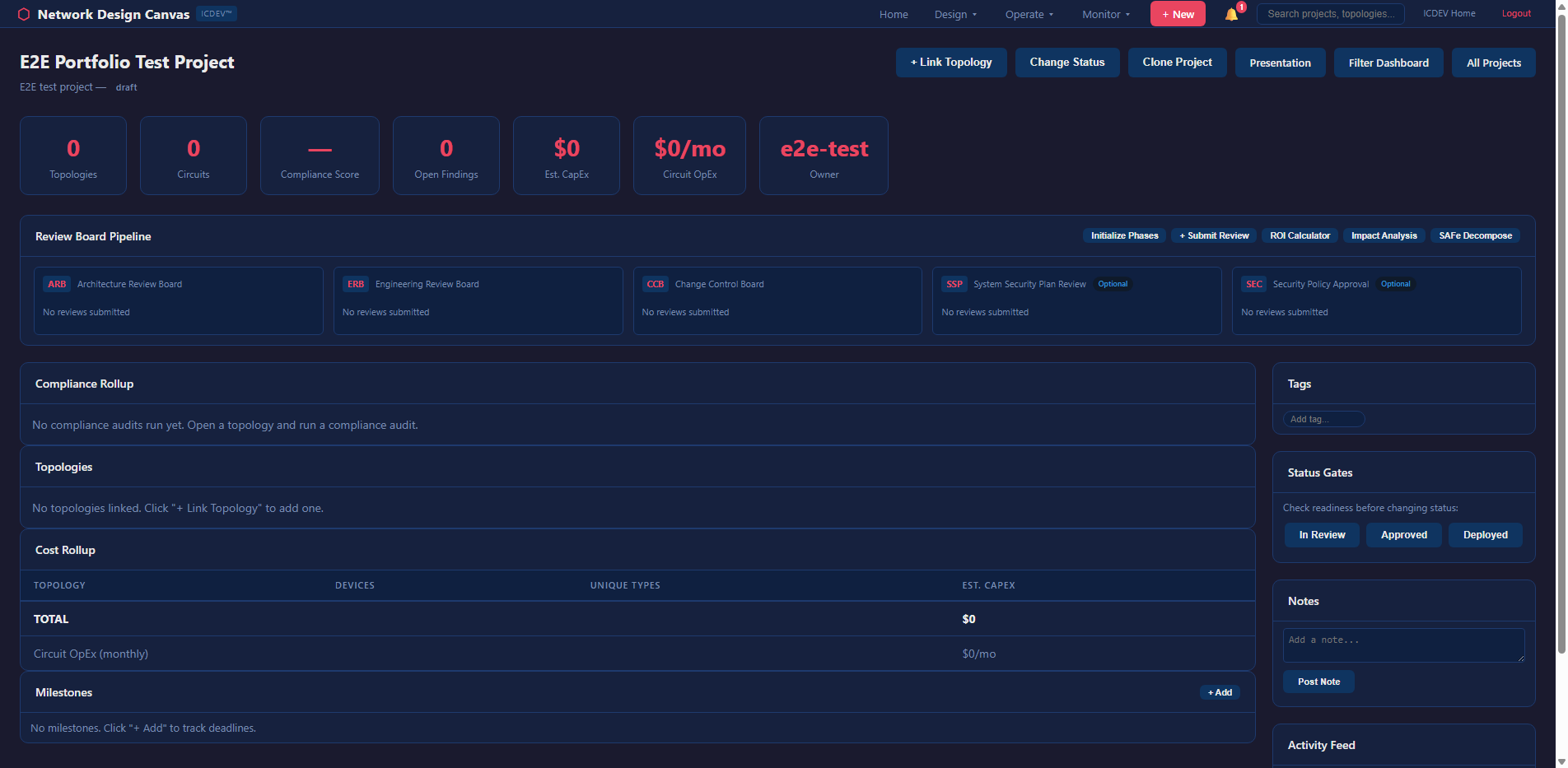Click the UNIQUE TYPES column header

tap(625, 585)
